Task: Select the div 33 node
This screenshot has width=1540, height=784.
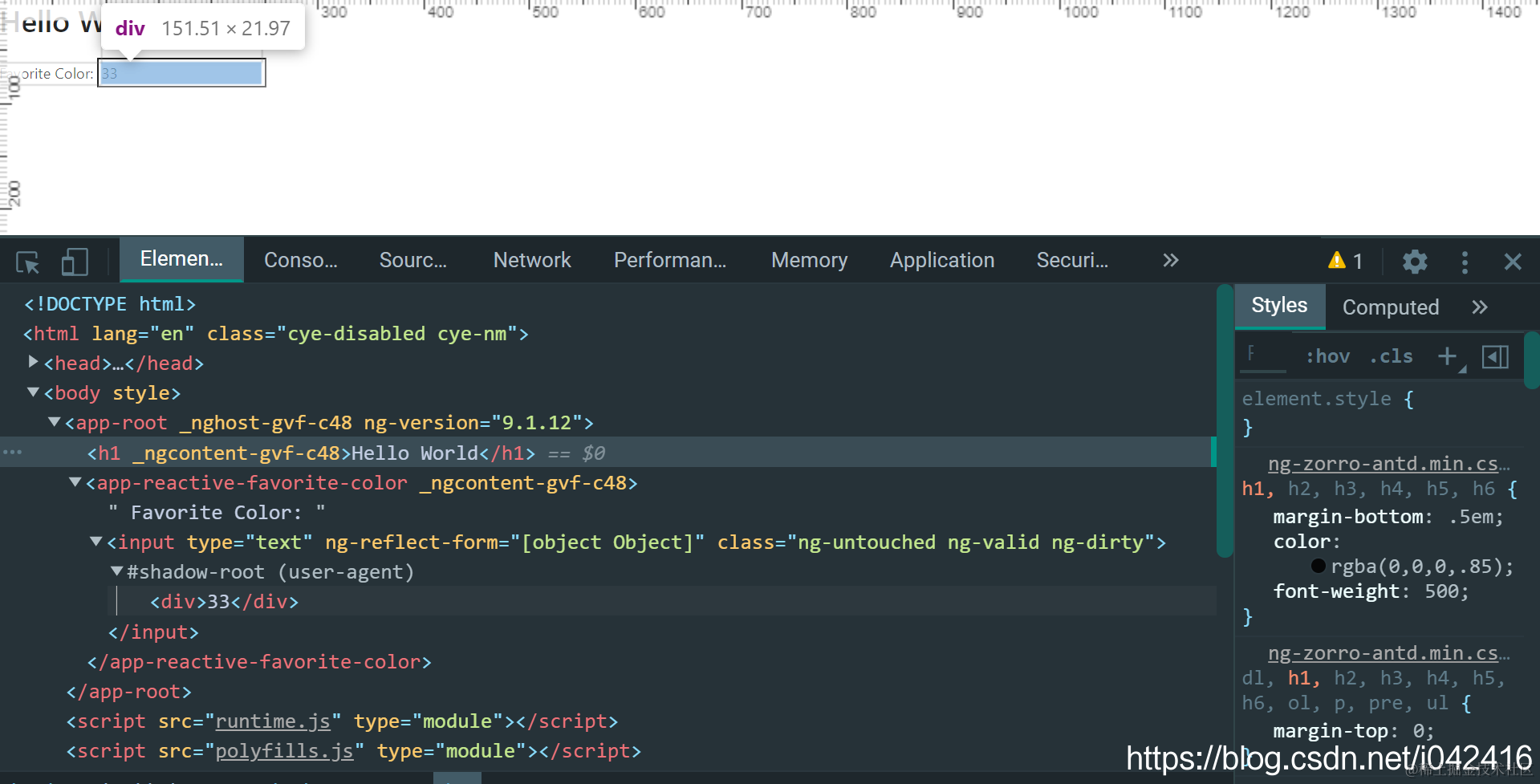Action: click(x=224, y=602)
